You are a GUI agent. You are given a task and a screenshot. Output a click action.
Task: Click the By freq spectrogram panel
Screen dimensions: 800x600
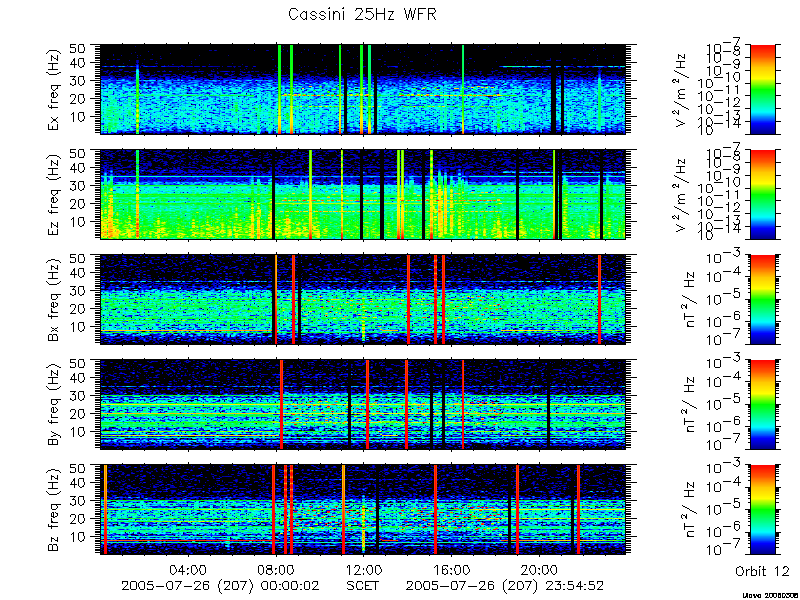coord(363,405)
